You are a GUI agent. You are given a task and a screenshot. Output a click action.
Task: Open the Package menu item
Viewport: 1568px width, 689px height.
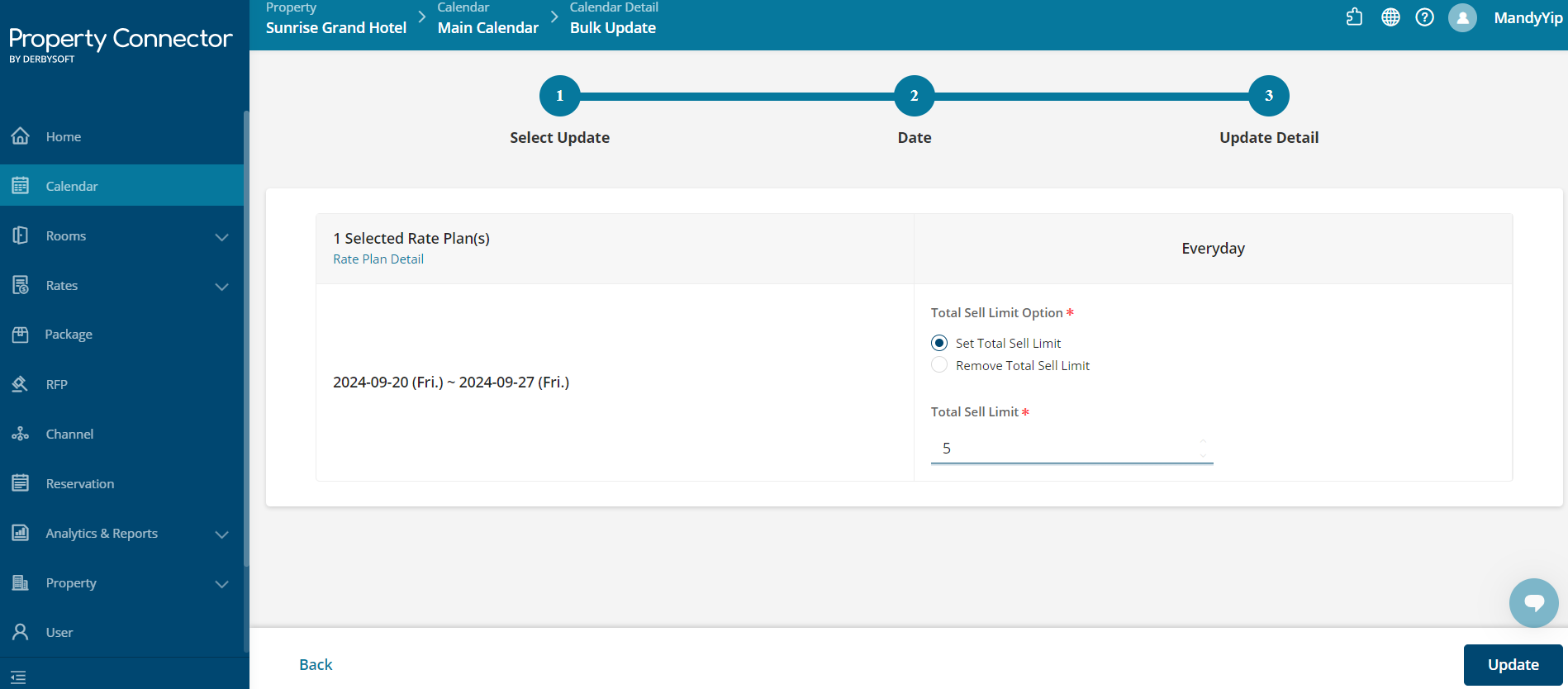(121, 335)
